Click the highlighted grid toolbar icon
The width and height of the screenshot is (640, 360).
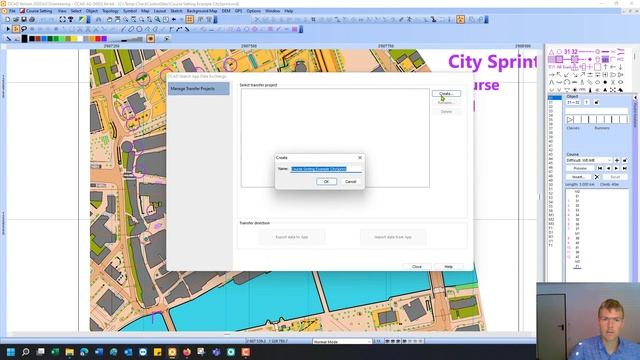190,20
